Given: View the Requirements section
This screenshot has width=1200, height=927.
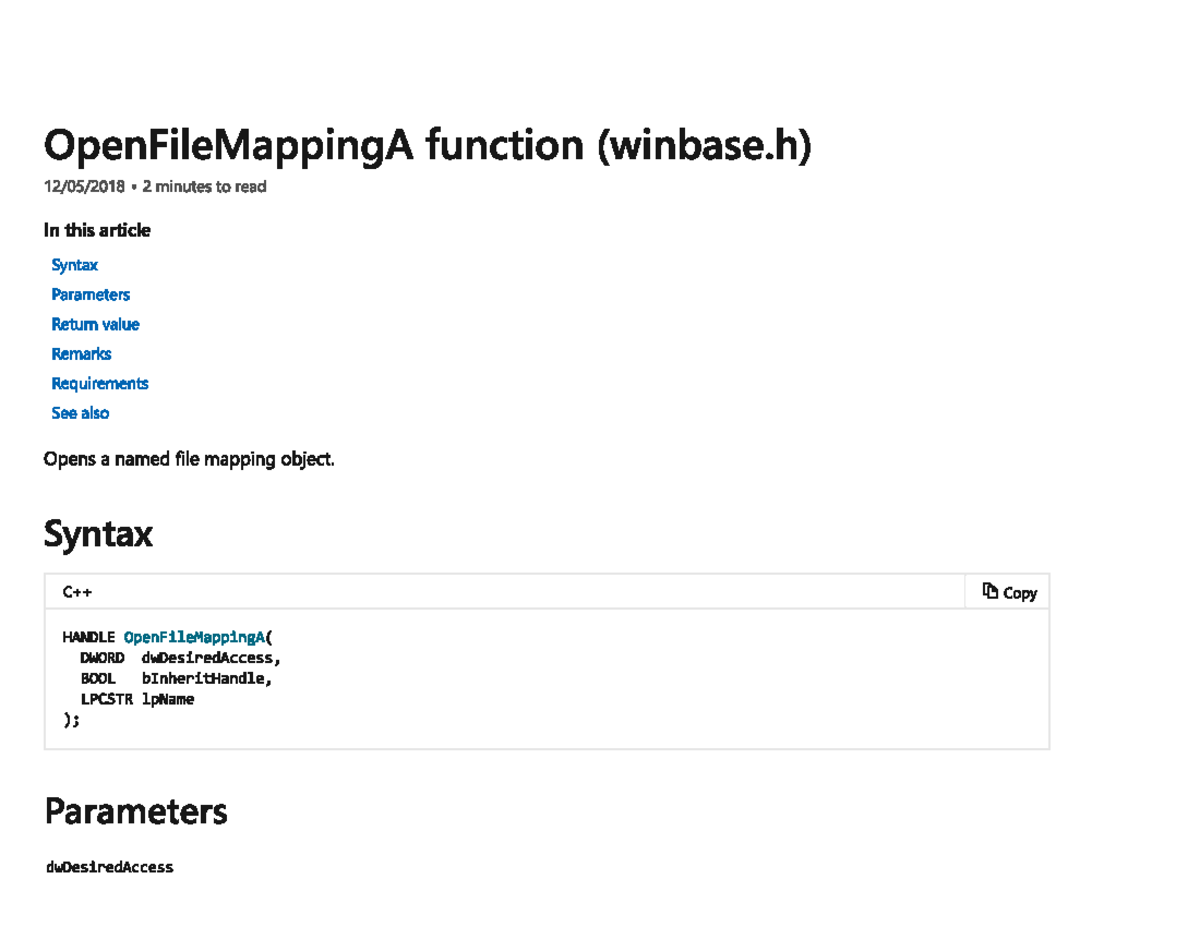Looking at the screenshot, I should point(99,383).
